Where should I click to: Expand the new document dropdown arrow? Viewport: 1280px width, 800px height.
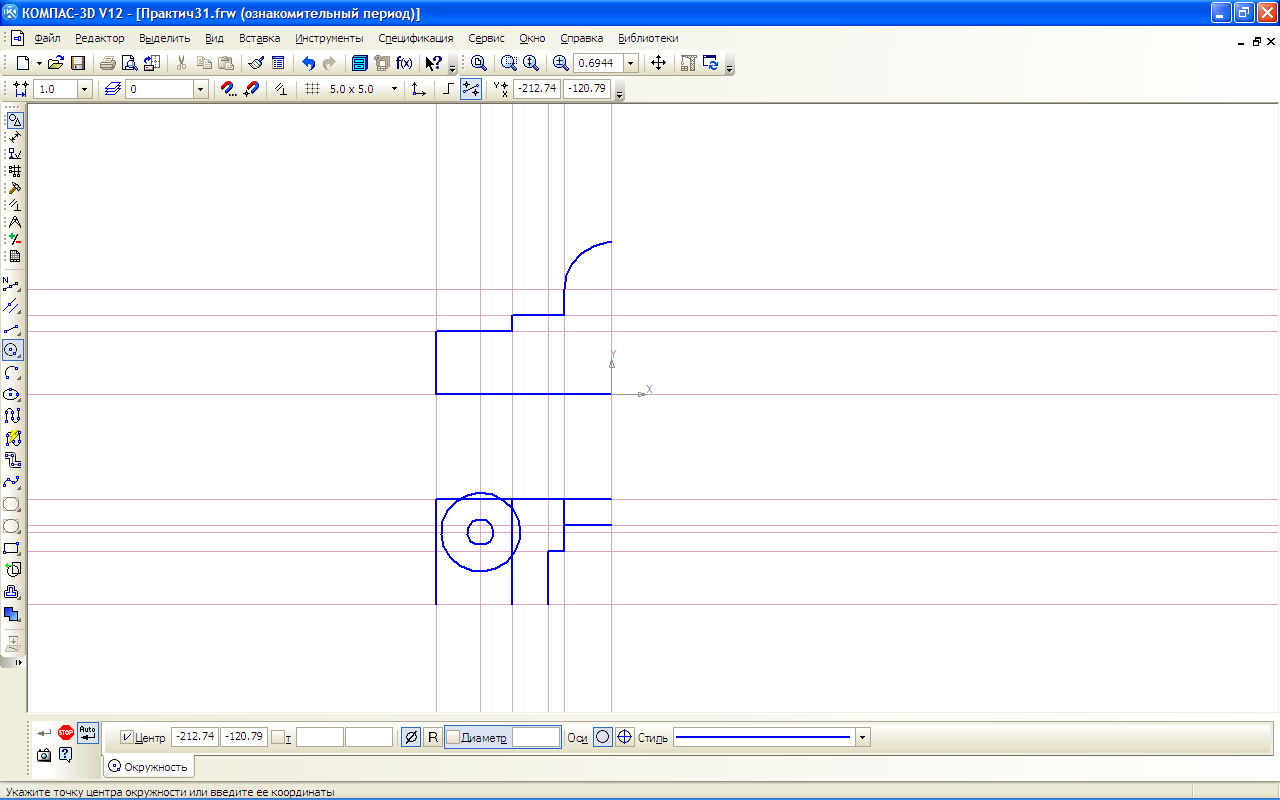[39, 63]
